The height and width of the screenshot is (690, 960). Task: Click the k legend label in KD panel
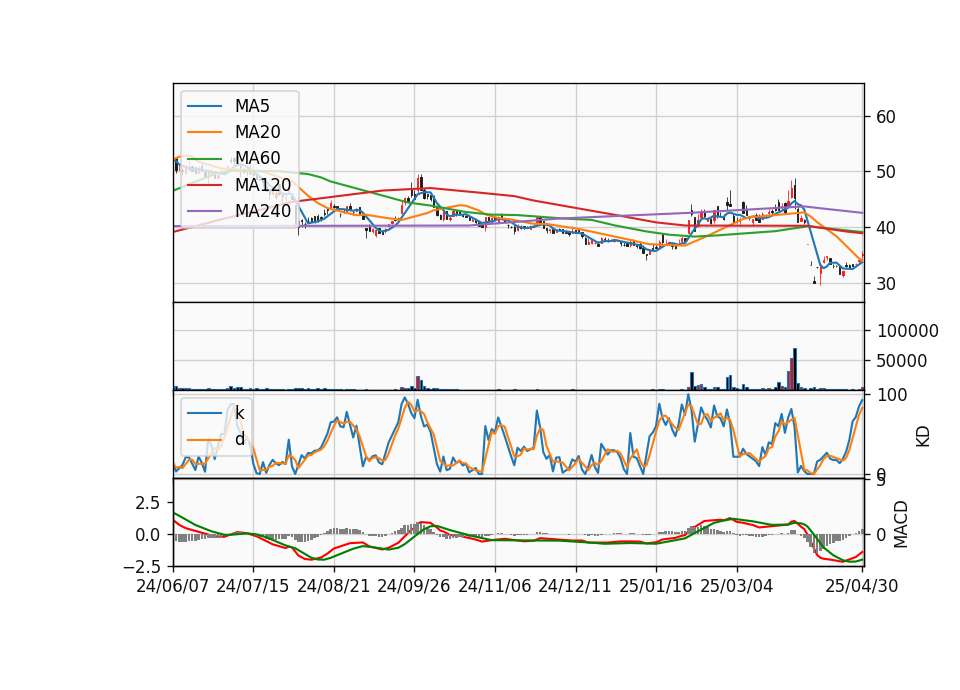coord(239,413)
